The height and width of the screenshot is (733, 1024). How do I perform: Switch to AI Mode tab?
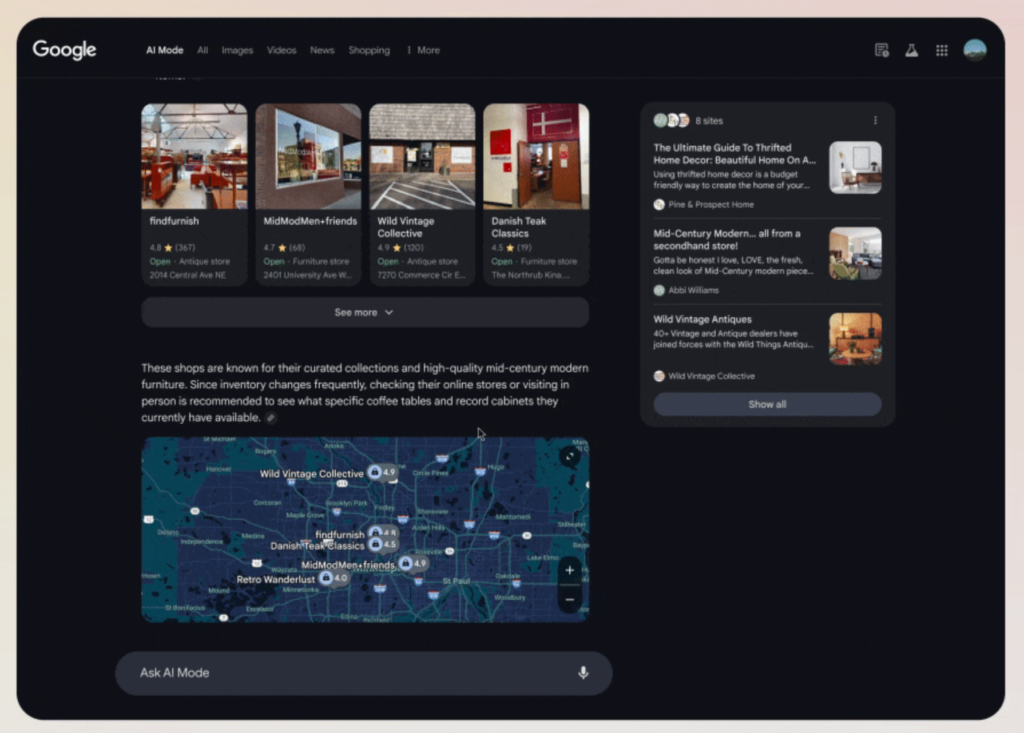pos(165,50)
